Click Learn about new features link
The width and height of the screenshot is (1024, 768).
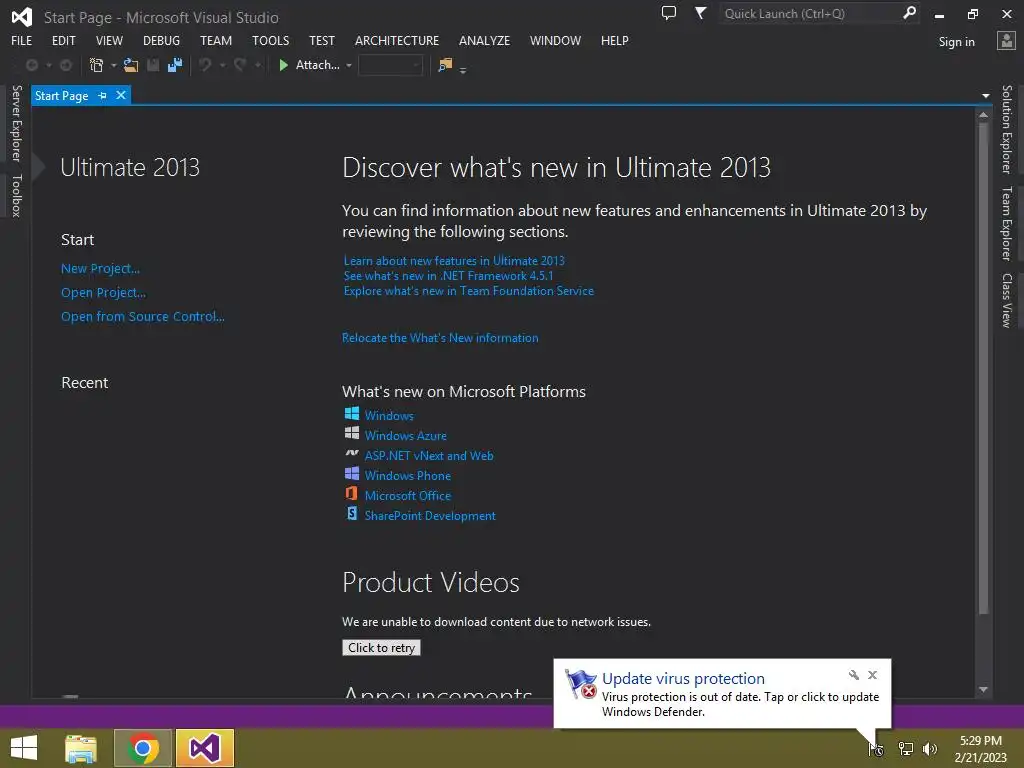click(454, 261)
